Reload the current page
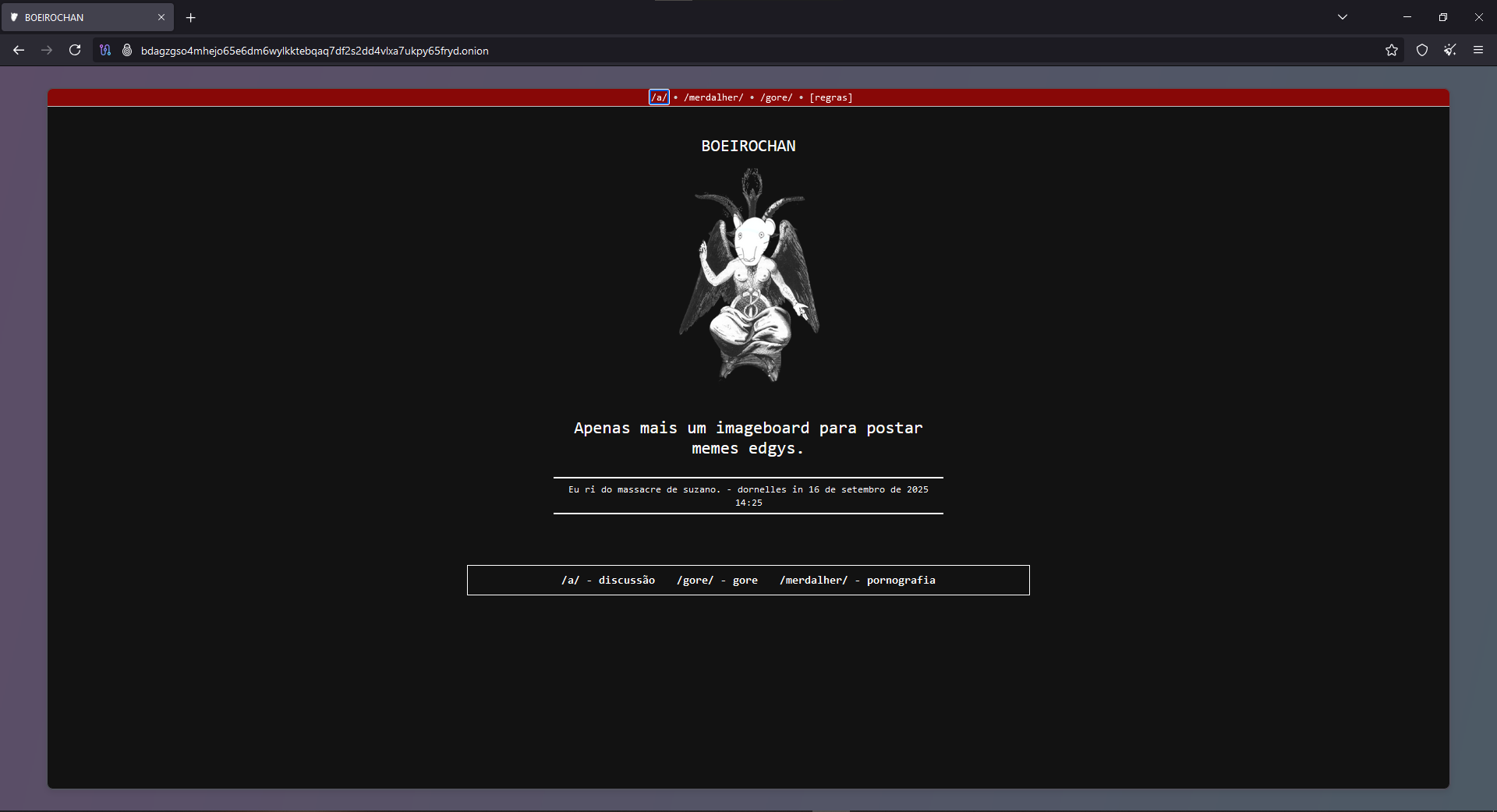This screenshot has height=812, width=1497. point(75,51)
